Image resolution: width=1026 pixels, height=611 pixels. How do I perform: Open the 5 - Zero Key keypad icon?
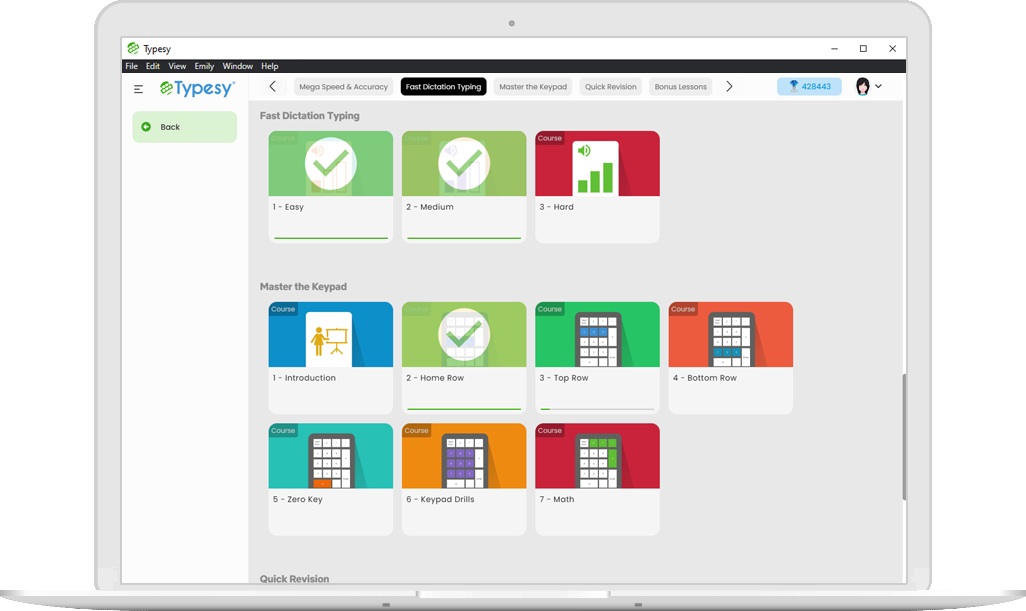coord(332,461)
